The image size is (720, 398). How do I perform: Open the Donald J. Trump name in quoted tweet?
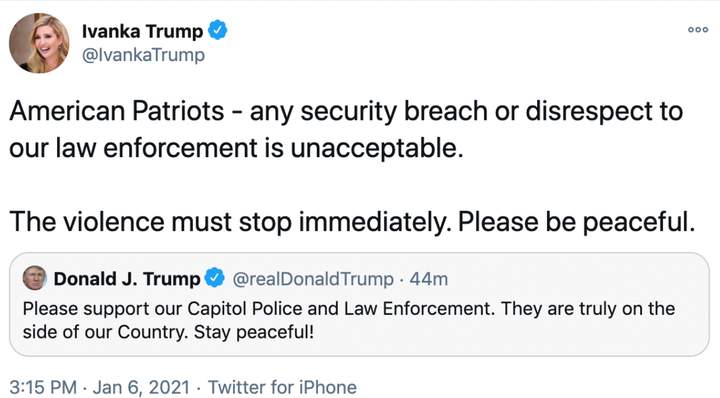pyautogui.click(x=127, y=279)
